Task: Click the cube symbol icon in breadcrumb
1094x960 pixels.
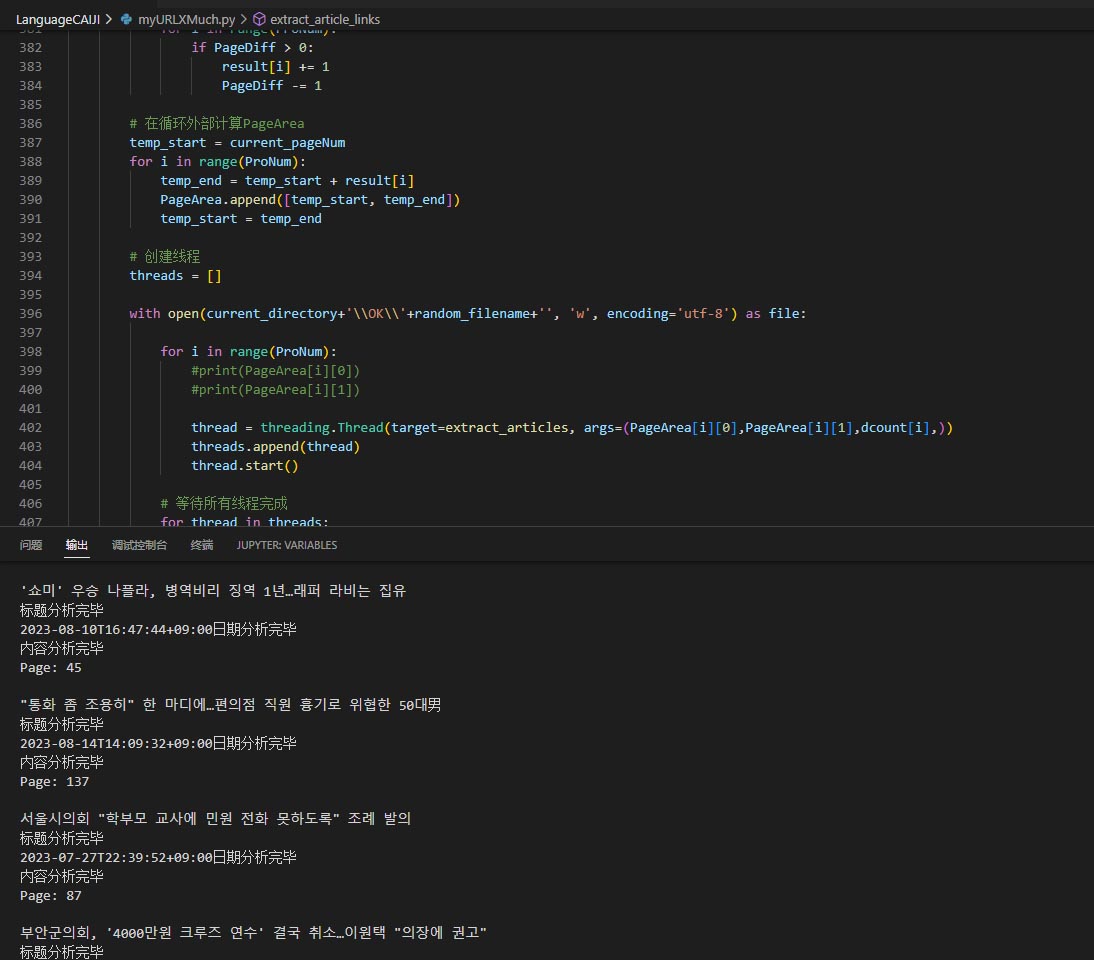Action: click(x=259, y=19)
